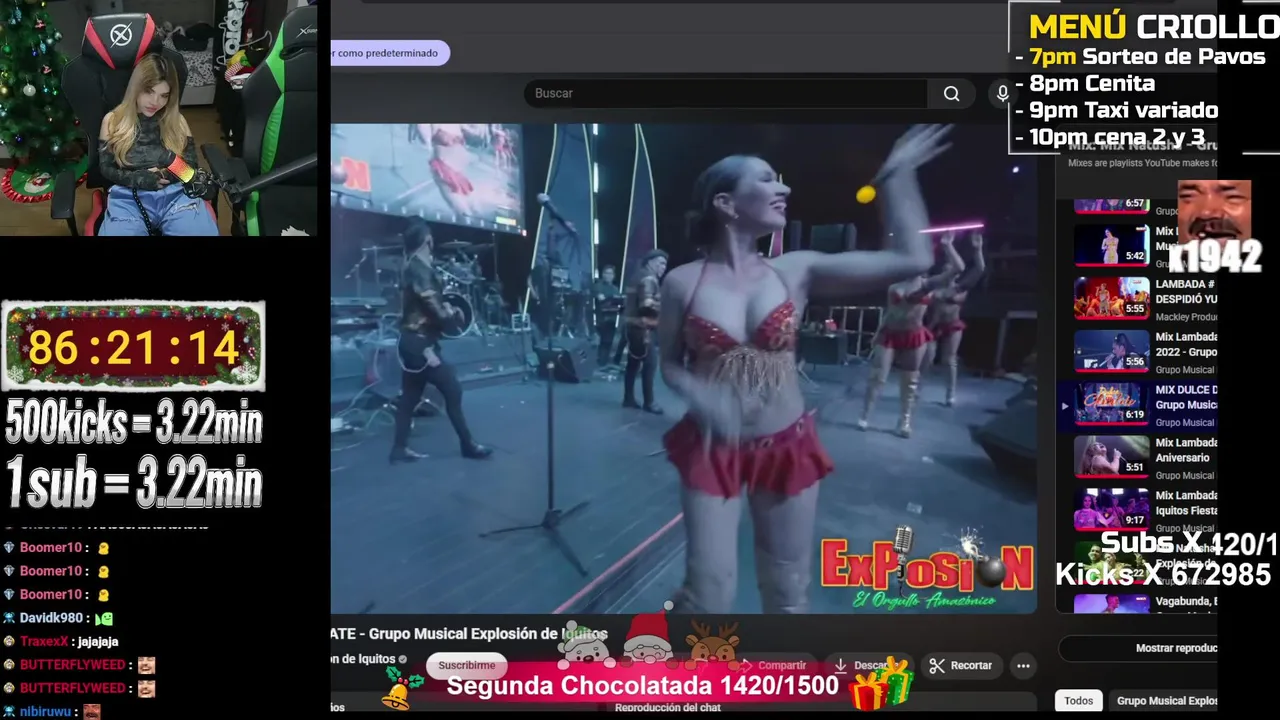Click the YouTube search magnifier button
This screenshot has height=720, width=1280.
tap(951, 93)
